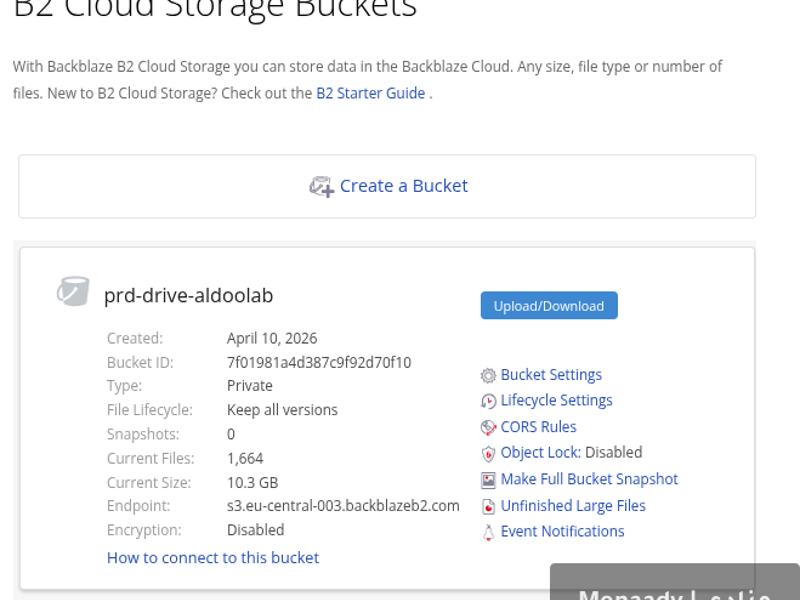800x600 pixels.
Task: Click the Unfinished Large Files document icon
Action: pyautogui.click(x=488, y=507)
